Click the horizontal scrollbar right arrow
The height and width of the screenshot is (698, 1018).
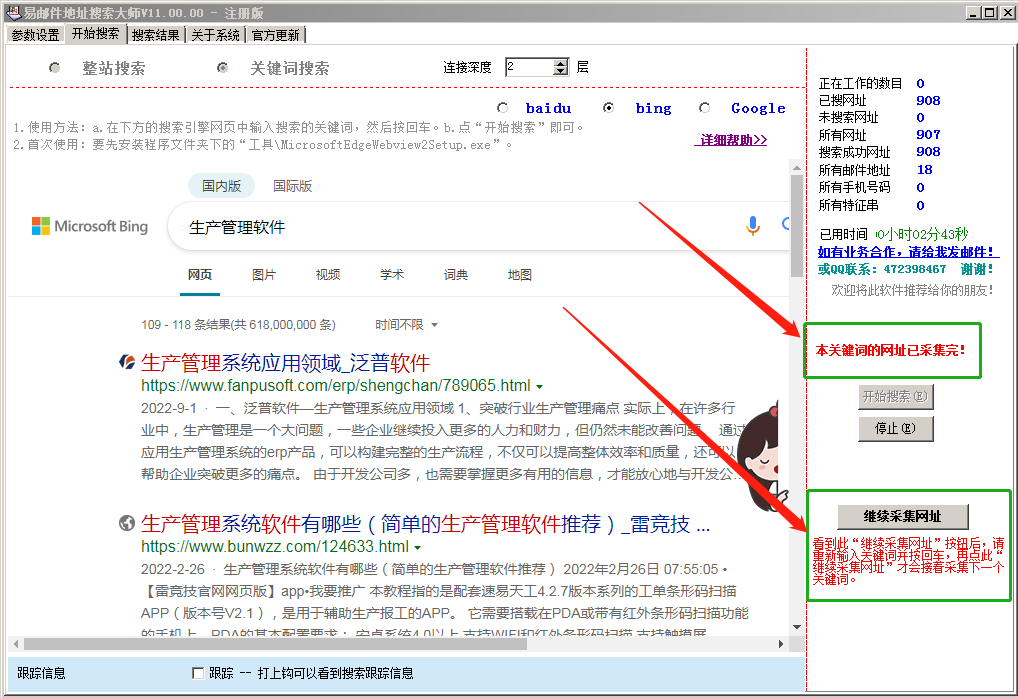pyautogui.click(x=781, y=644)
